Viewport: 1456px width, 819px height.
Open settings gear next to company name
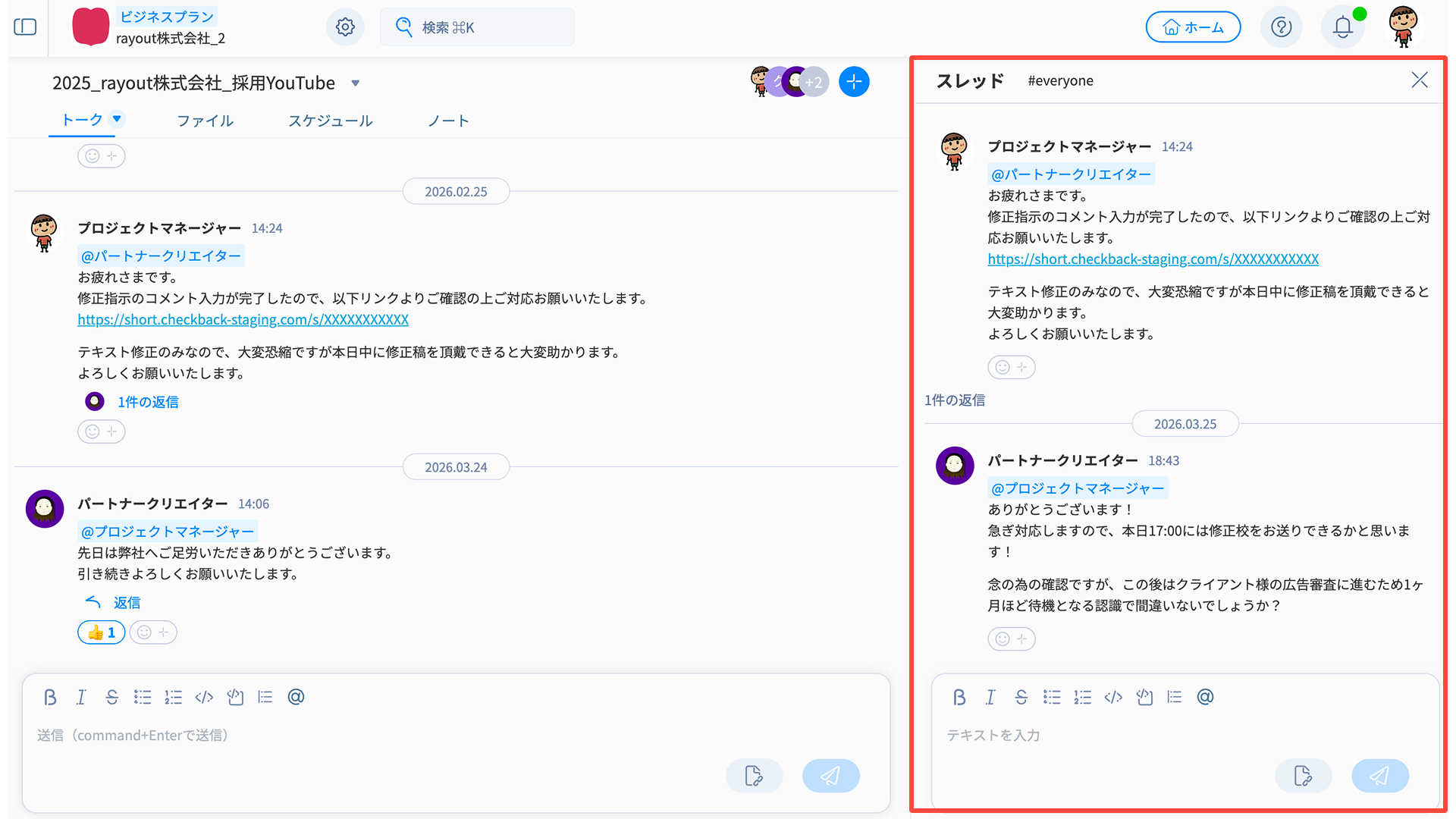point(345,27)
